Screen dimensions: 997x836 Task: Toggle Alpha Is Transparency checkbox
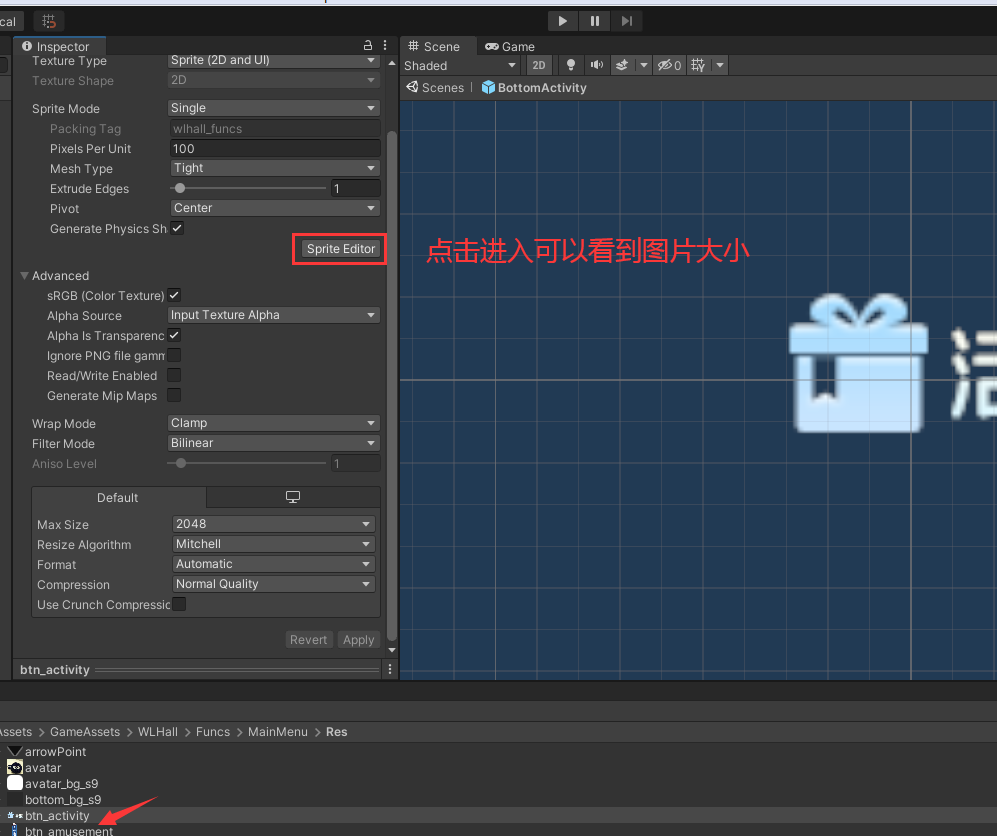(174, 335)
